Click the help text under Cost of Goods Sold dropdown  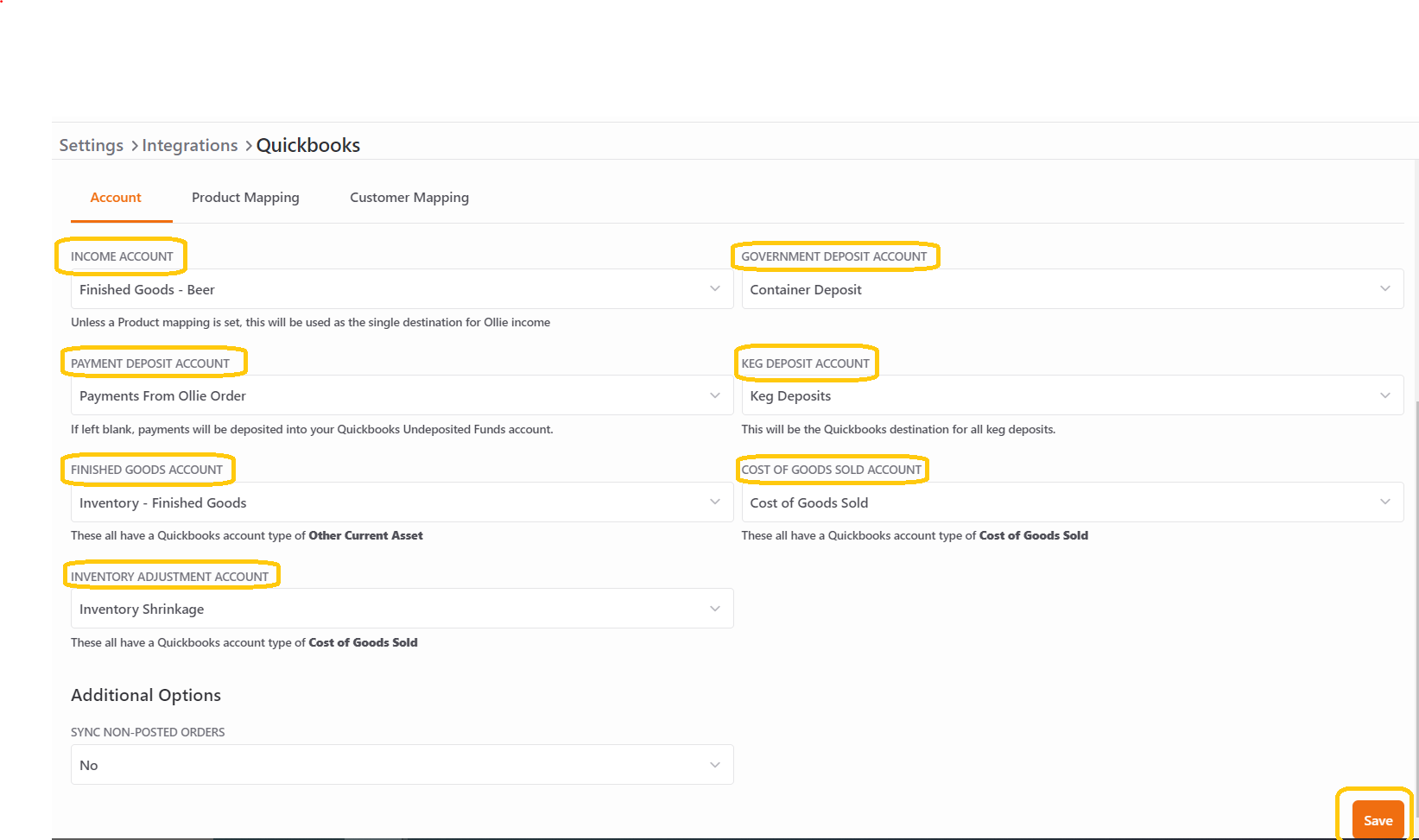coord(915,535)
